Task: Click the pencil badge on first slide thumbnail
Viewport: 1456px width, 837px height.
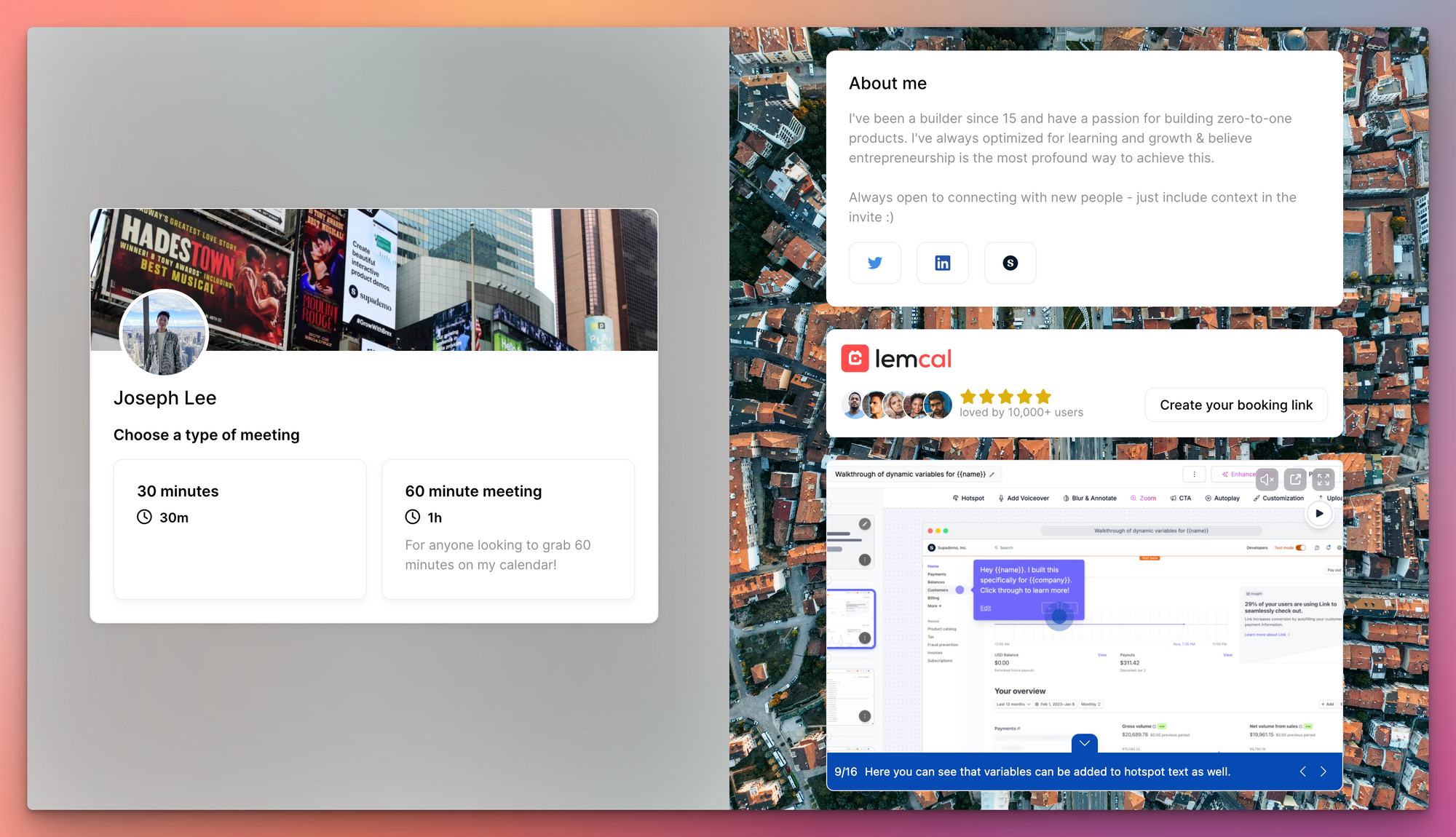Action: coord(865,524)
